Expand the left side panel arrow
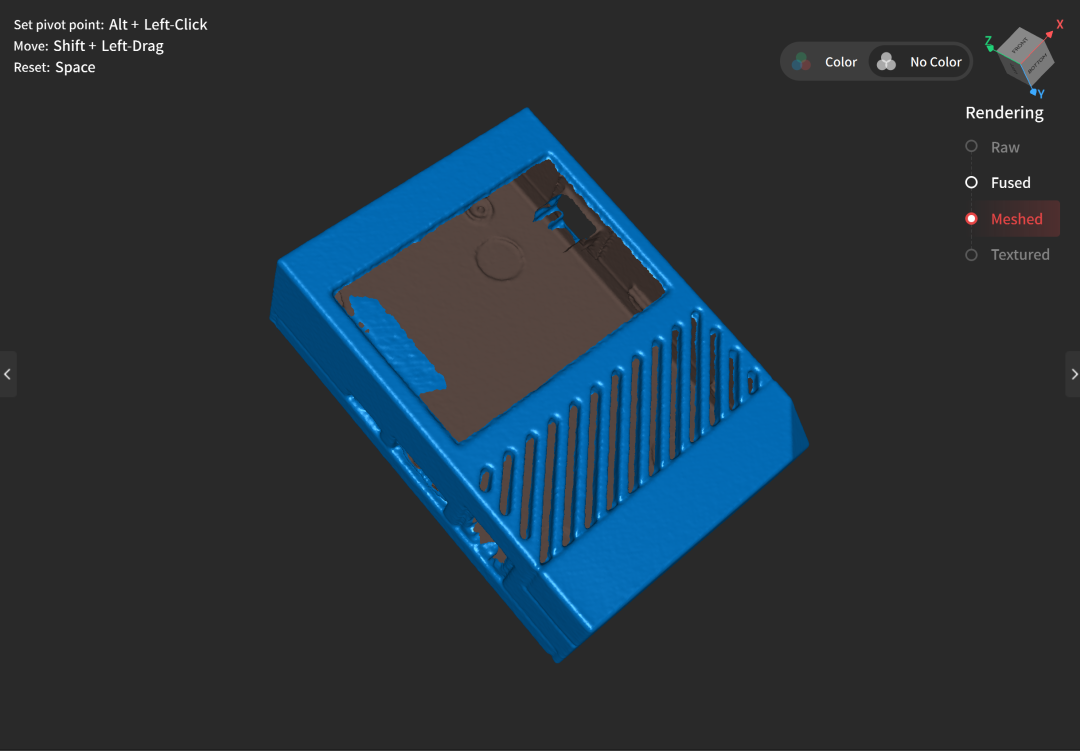This screenshot has width=1080, height=751. [x=8, y=374]
